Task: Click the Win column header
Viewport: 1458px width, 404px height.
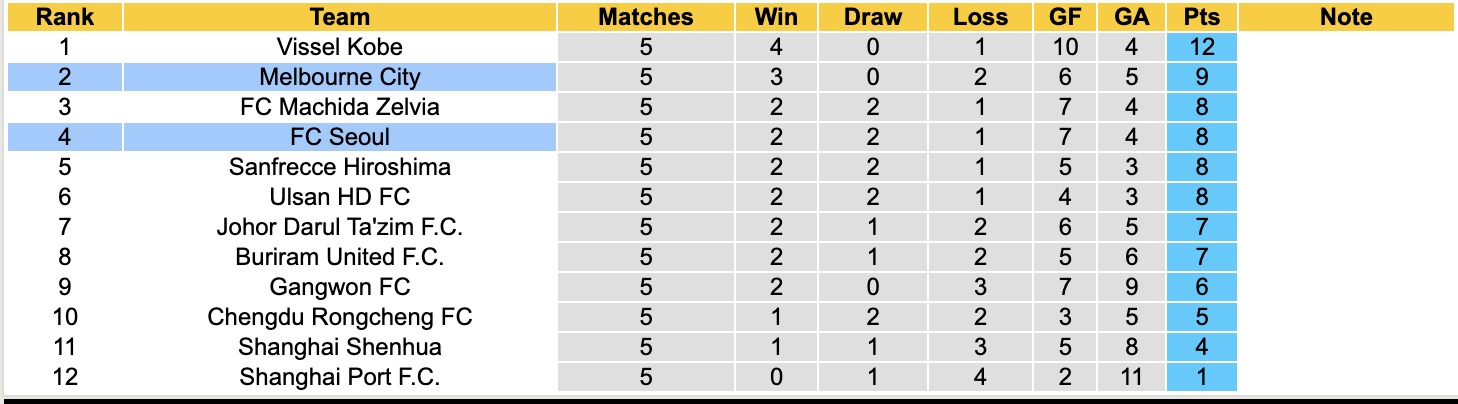Action: [776, 17]
